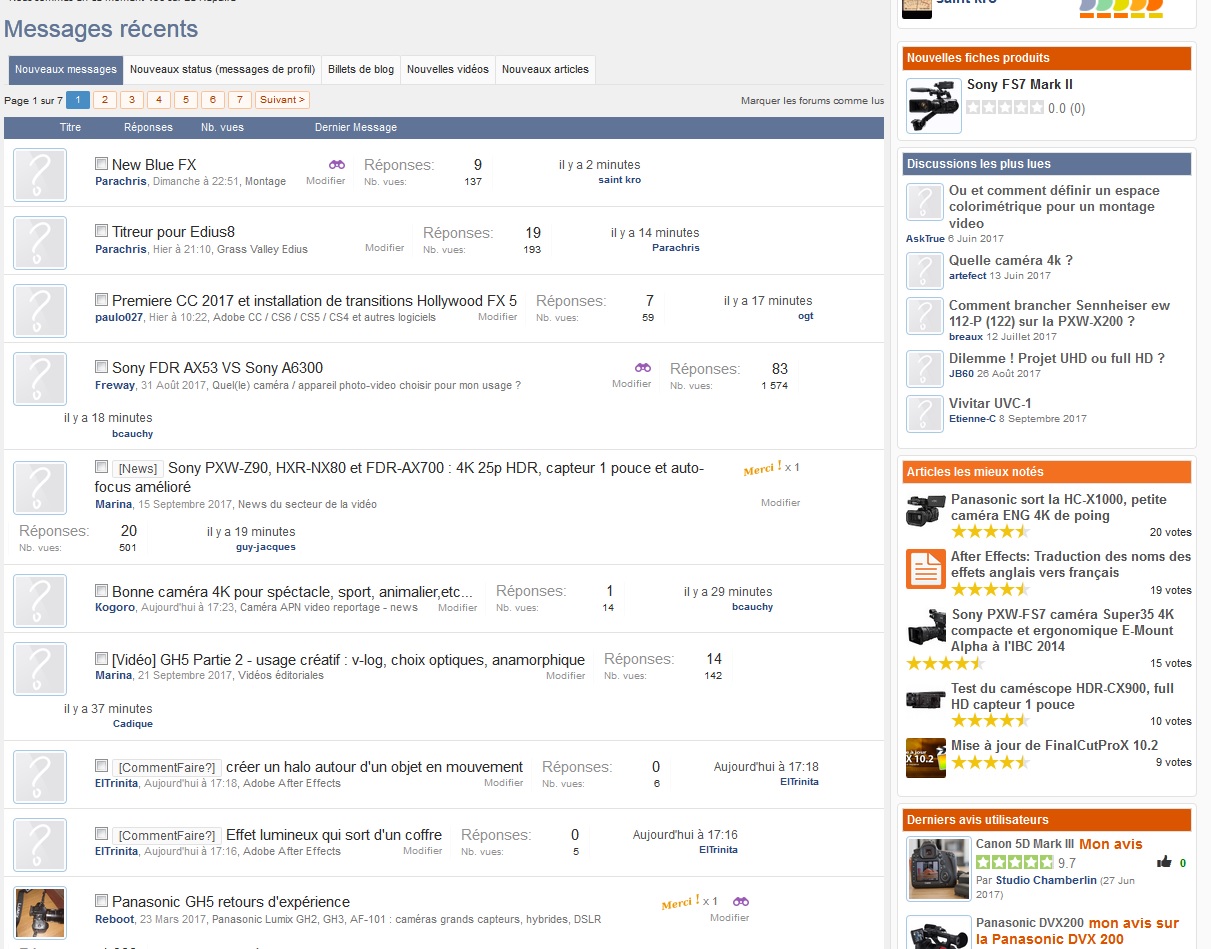Screen dimensions: 1211x949
Task: Select the Nouveaux messages tab
Action: tap(66, 70)
